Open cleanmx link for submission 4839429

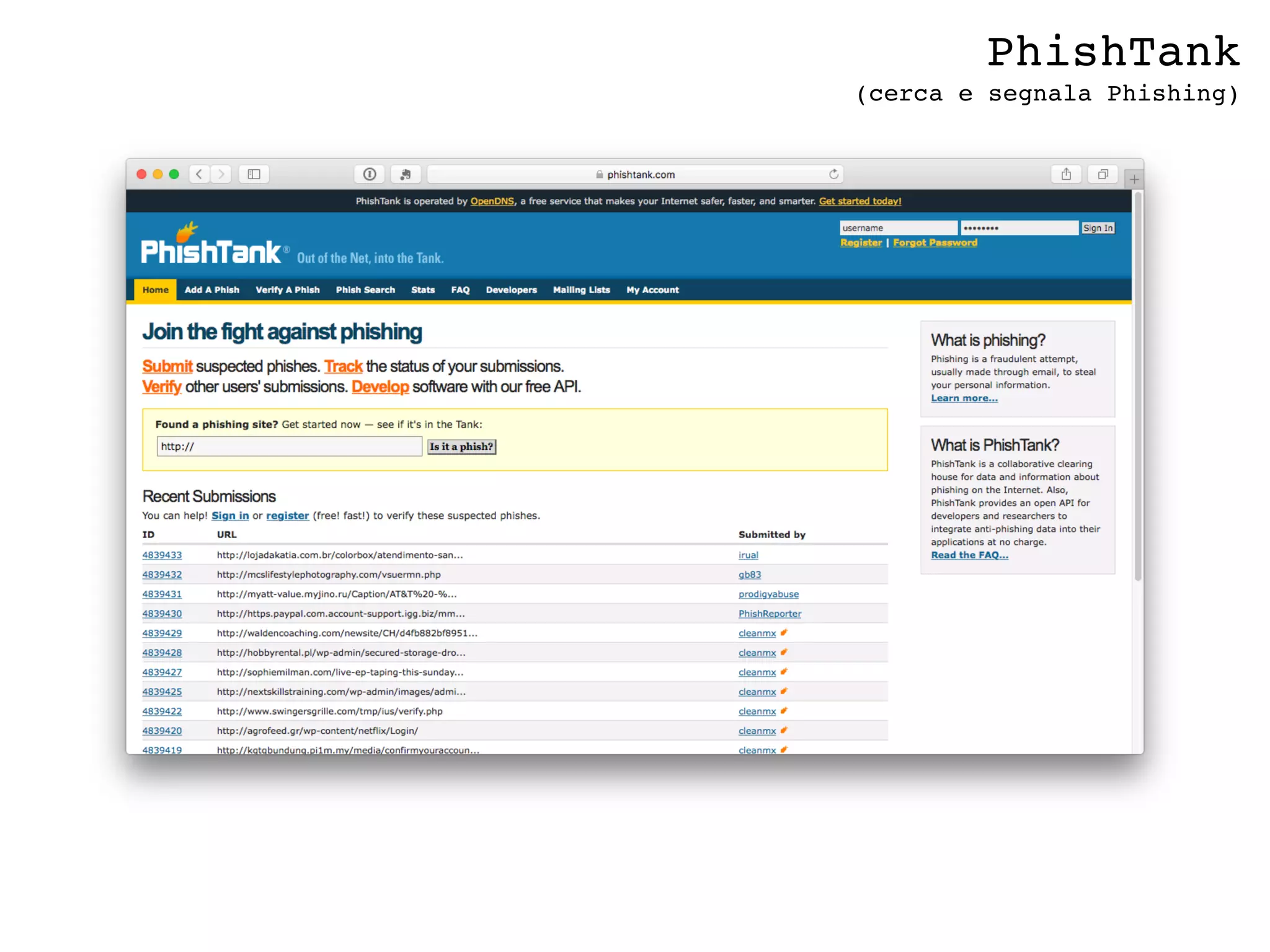[x=757, y=633]
